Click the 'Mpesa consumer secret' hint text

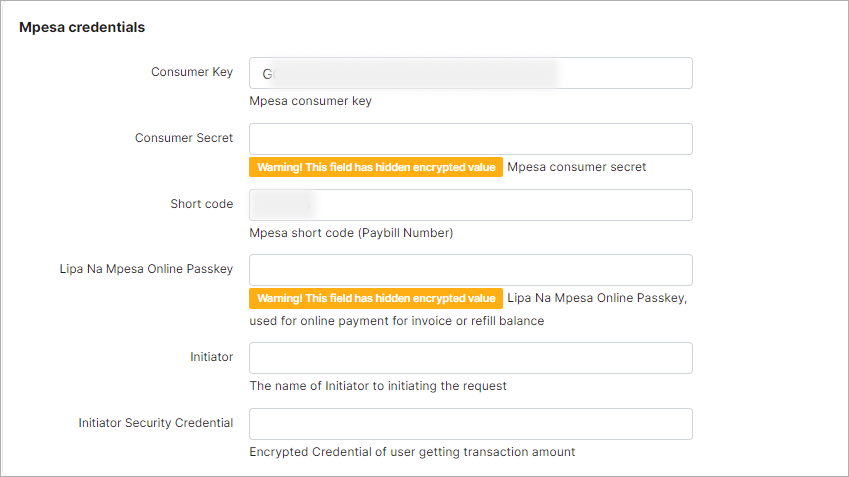[576, 167]
